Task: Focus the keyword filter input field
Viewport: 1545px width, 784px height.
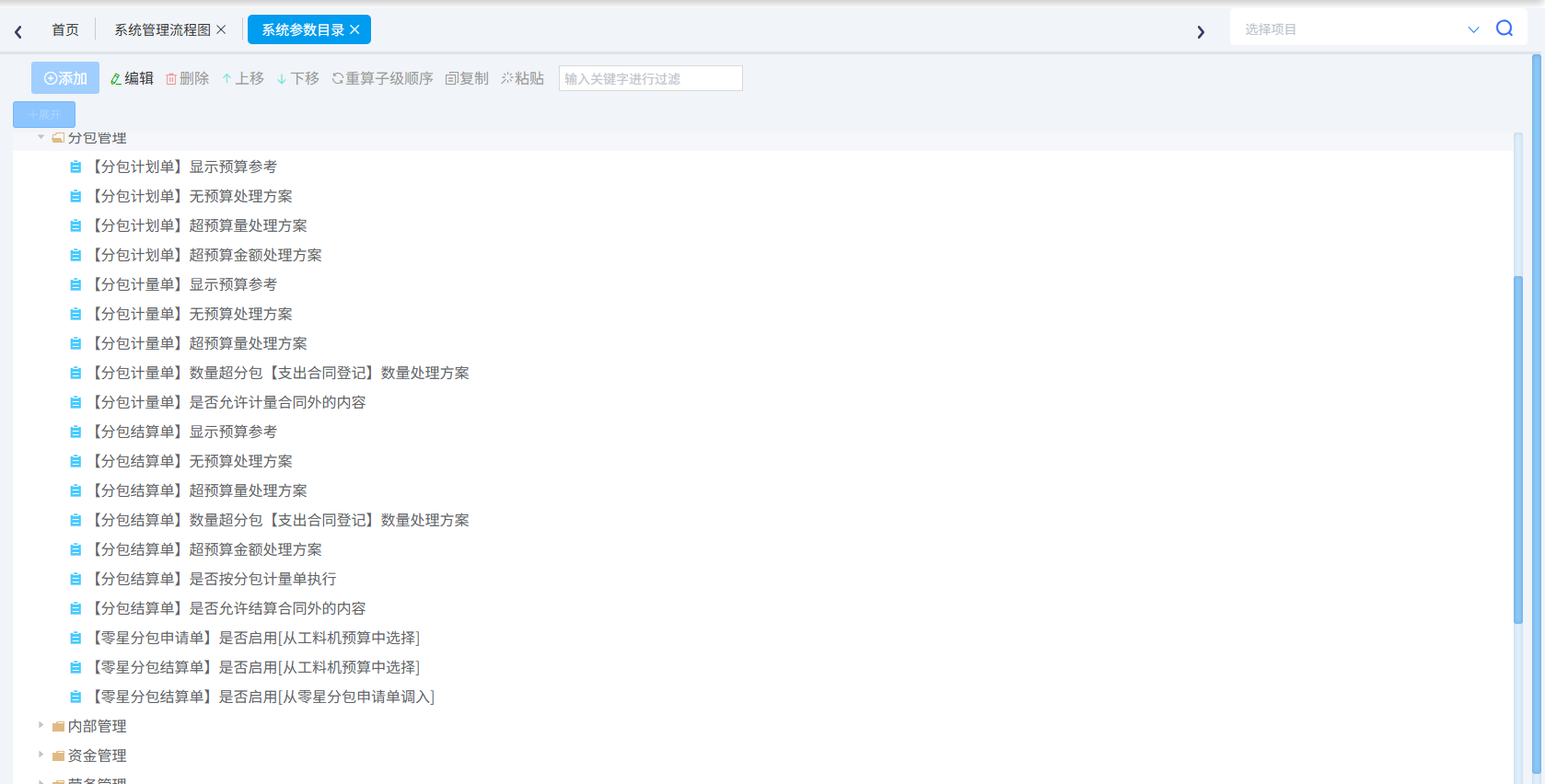Action: [650, 78]
